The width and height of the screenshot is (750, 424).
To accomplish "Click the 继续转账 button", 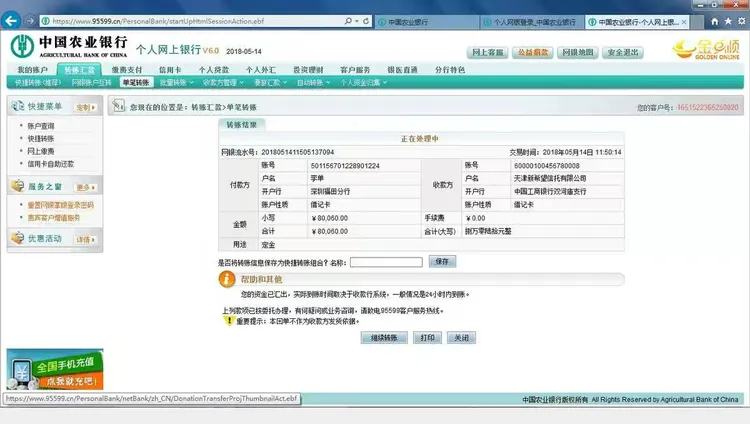I will pos(384,338).
